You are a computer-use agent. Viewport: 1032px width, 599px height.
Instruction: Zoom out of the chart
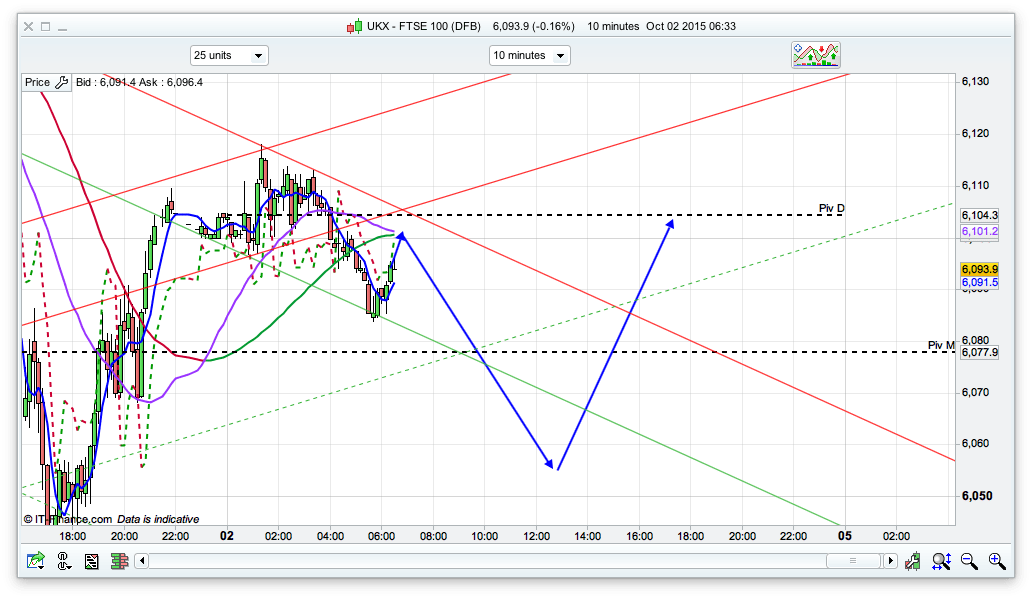(969, 562)
